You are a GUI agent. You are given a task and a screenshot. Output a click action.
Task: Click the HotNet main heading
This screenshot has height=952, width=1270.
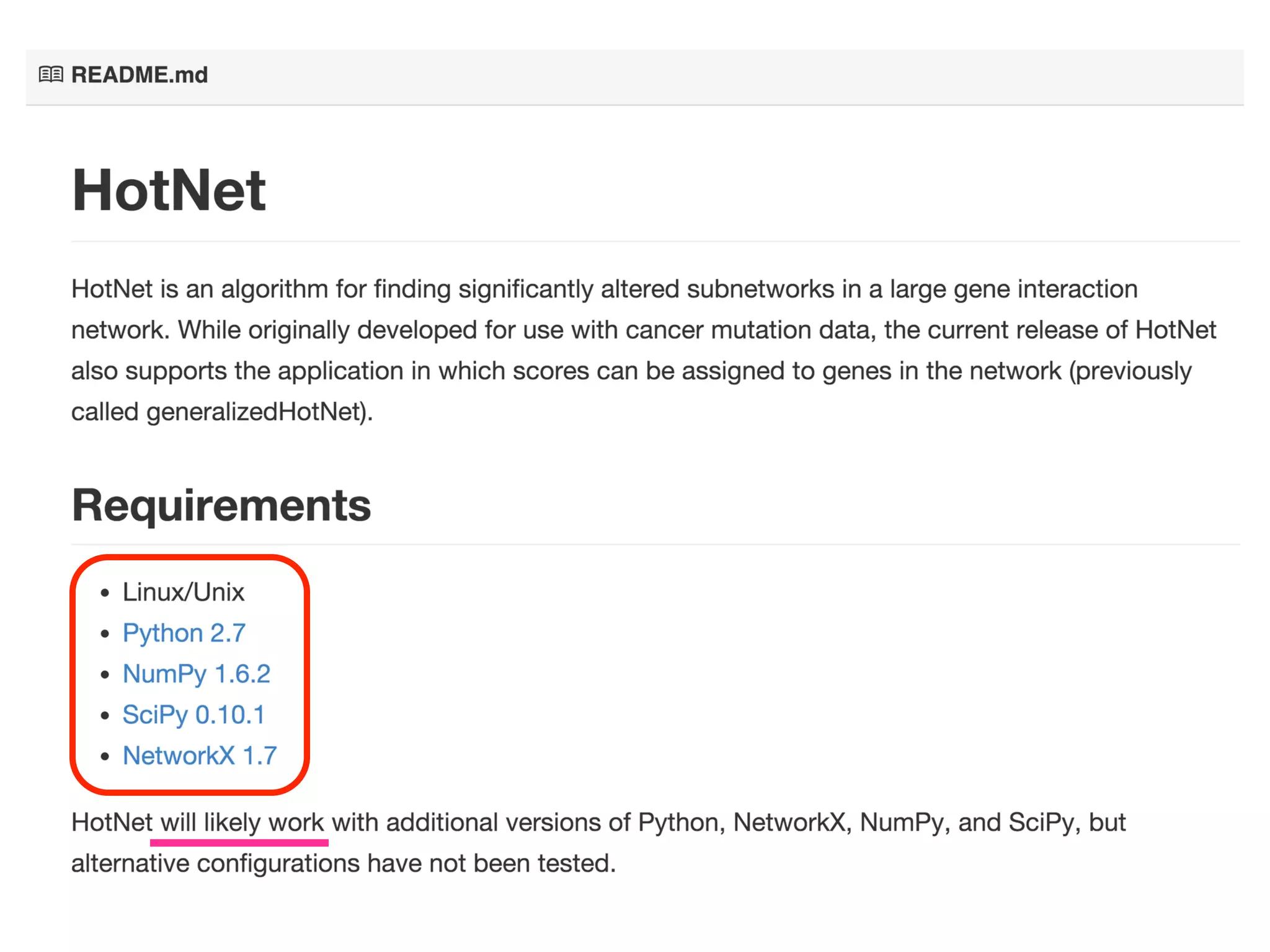[x=169, y=190]
